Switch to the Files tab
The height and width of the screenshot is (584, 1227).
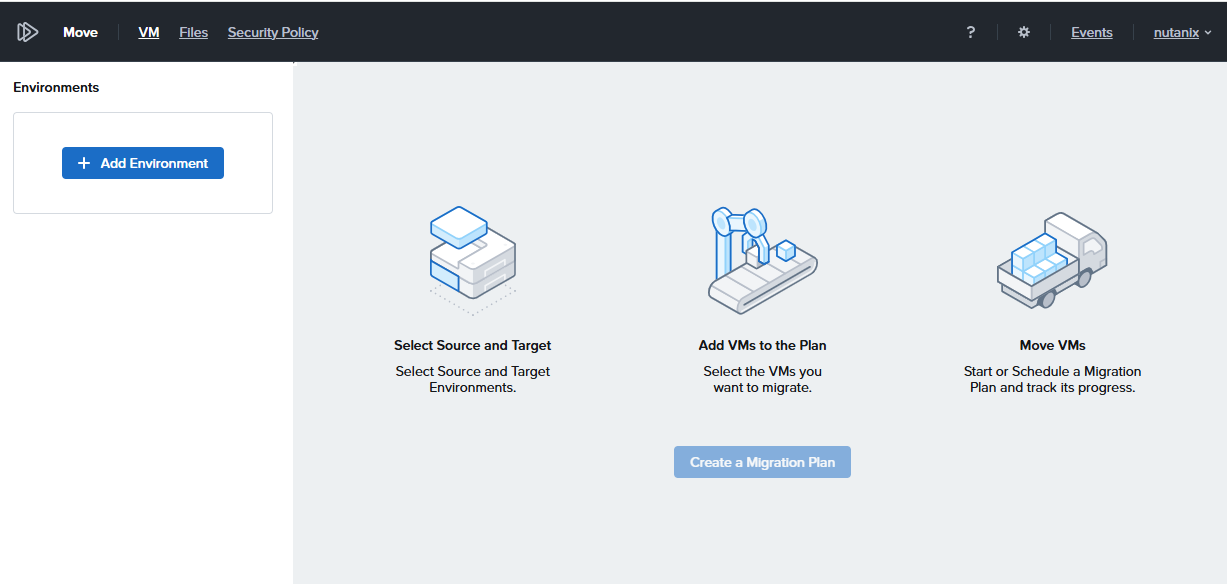click(x=193, y=32)
